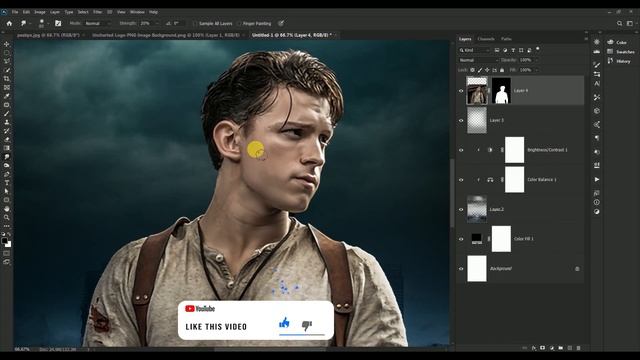
Task: Select the Zoom tool
Action: click(7, 217)
